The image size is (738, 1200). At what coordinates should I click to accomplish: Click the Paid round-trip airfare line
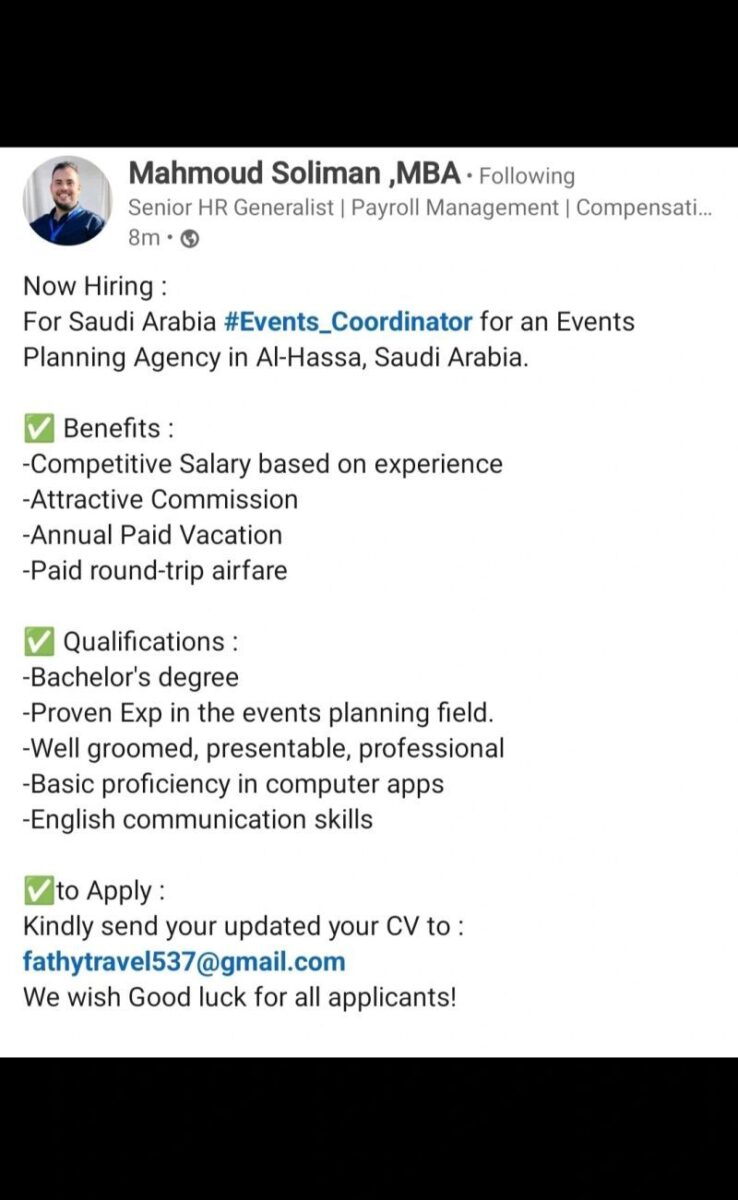point(155,571)
